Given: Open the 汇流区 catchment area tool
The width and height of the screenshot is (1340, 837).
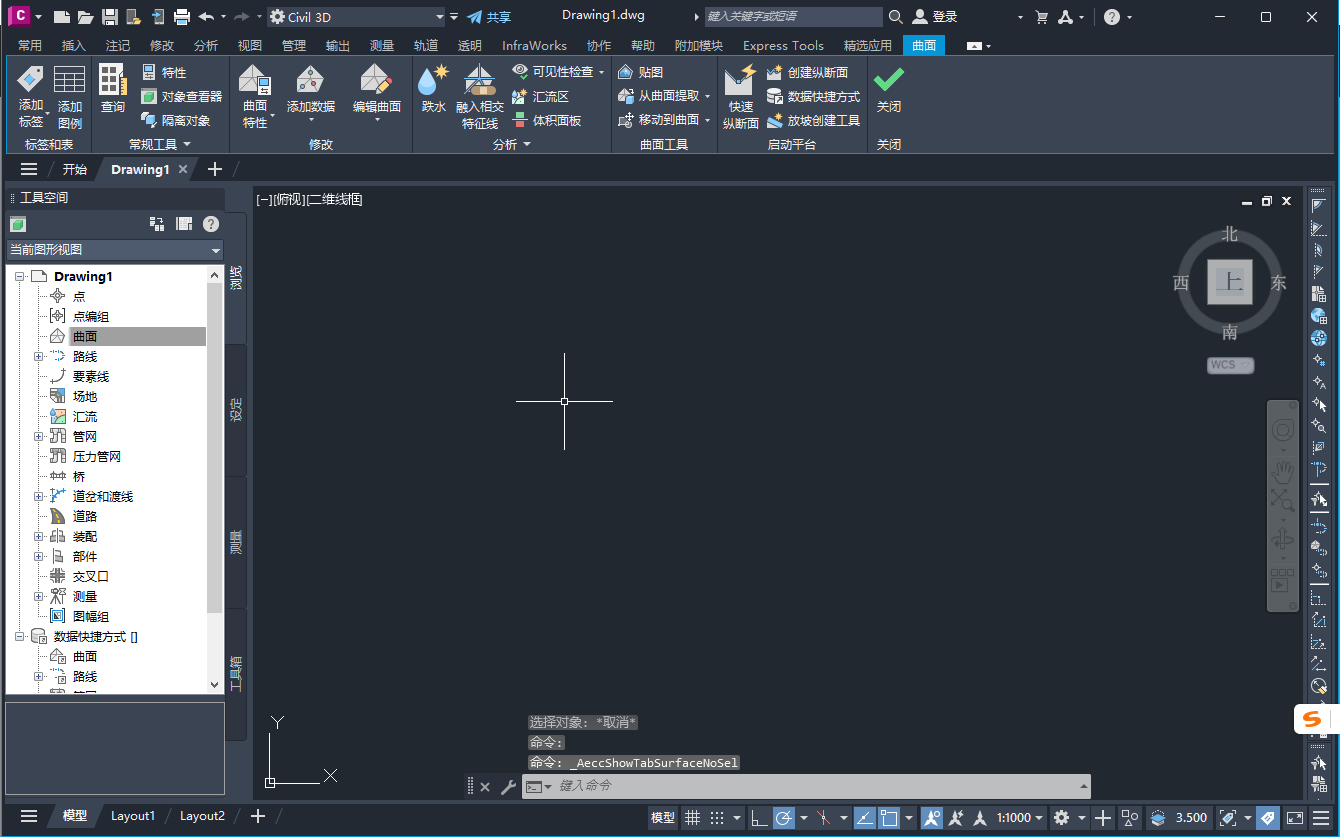Looking at the screenshot, I should click(540, 96).
